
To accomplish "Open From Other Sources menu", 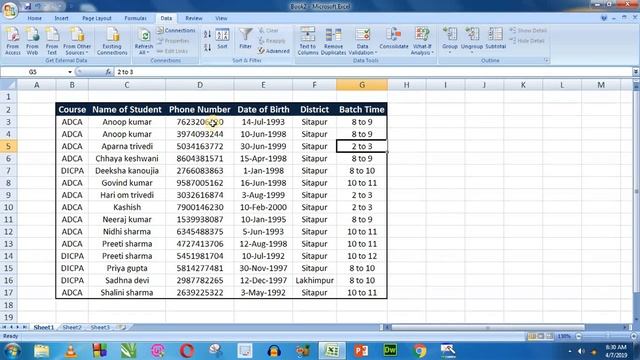I will pos(77,41).
